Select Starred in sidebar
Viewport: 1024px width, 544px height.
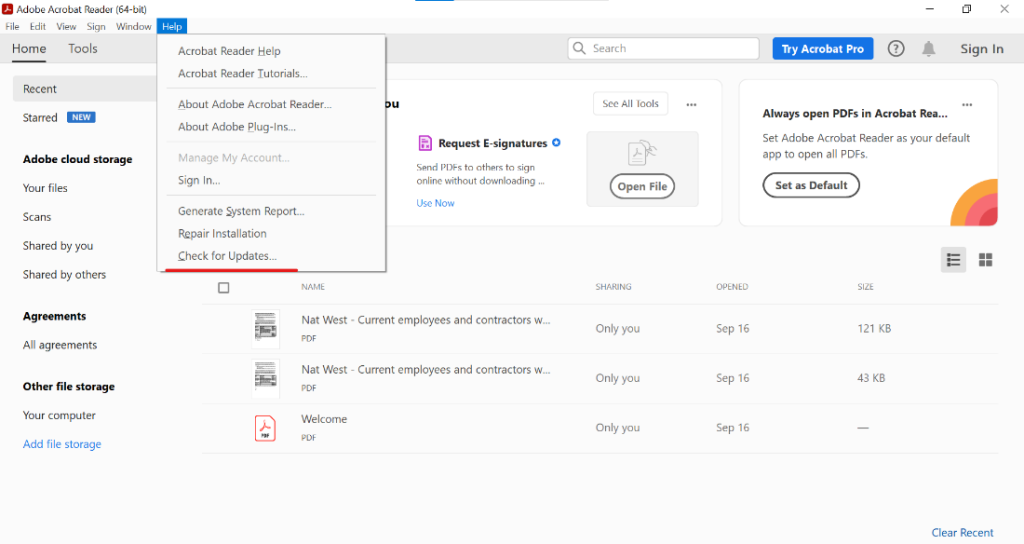40,118
